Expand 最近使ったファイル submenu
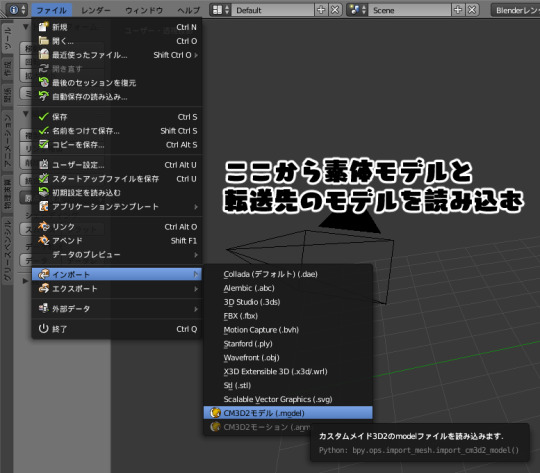 [x=117, y=55]
